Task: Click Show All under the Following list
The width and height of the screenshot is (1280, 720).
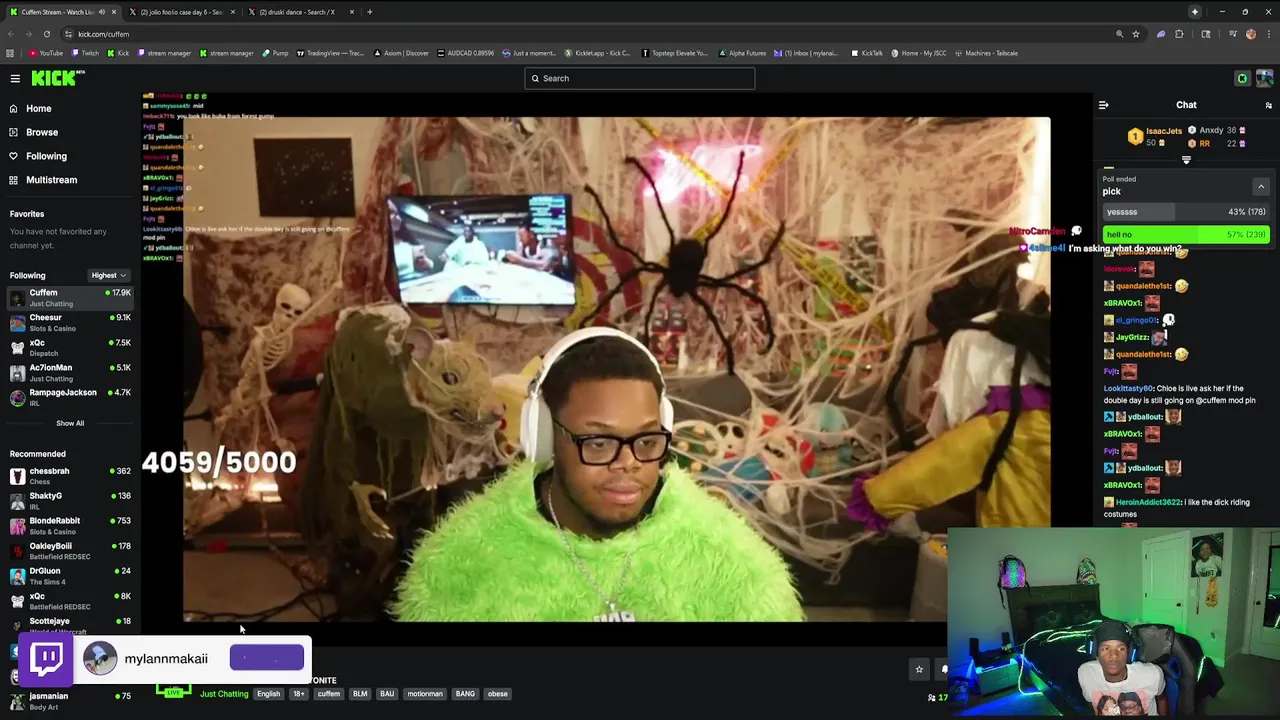Action: pyautogui.click(x=70, y=423)
